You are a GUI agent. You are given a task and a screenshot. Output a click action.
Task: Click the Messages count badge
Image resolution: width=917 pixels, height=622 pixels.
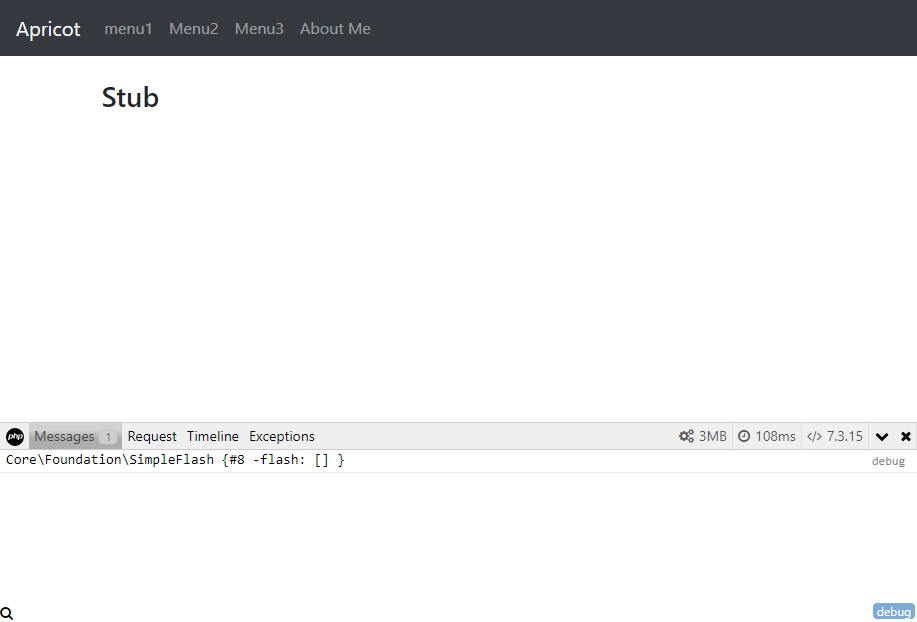pos(108,437)
